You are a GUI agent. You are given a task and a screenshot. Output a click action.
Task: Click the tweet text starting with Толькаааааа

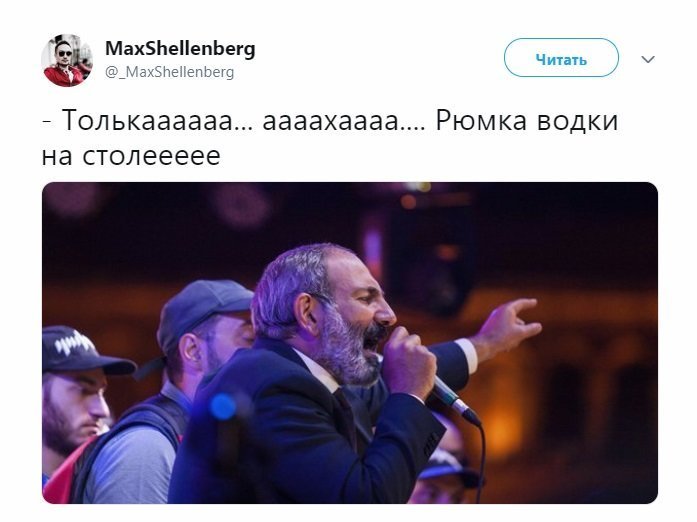coord(330,137)
